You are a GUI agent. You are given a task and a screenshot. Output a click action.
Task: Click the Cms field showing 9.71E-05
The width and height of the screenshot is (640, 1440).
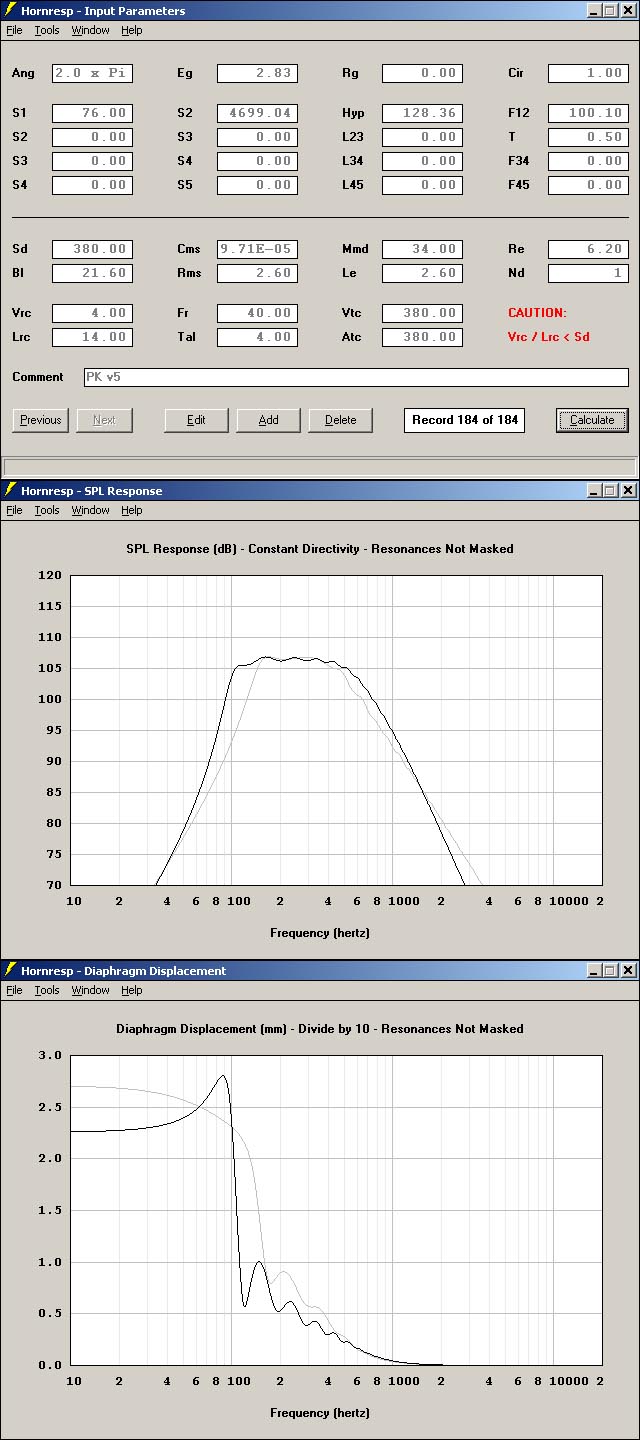coord(257,249)
